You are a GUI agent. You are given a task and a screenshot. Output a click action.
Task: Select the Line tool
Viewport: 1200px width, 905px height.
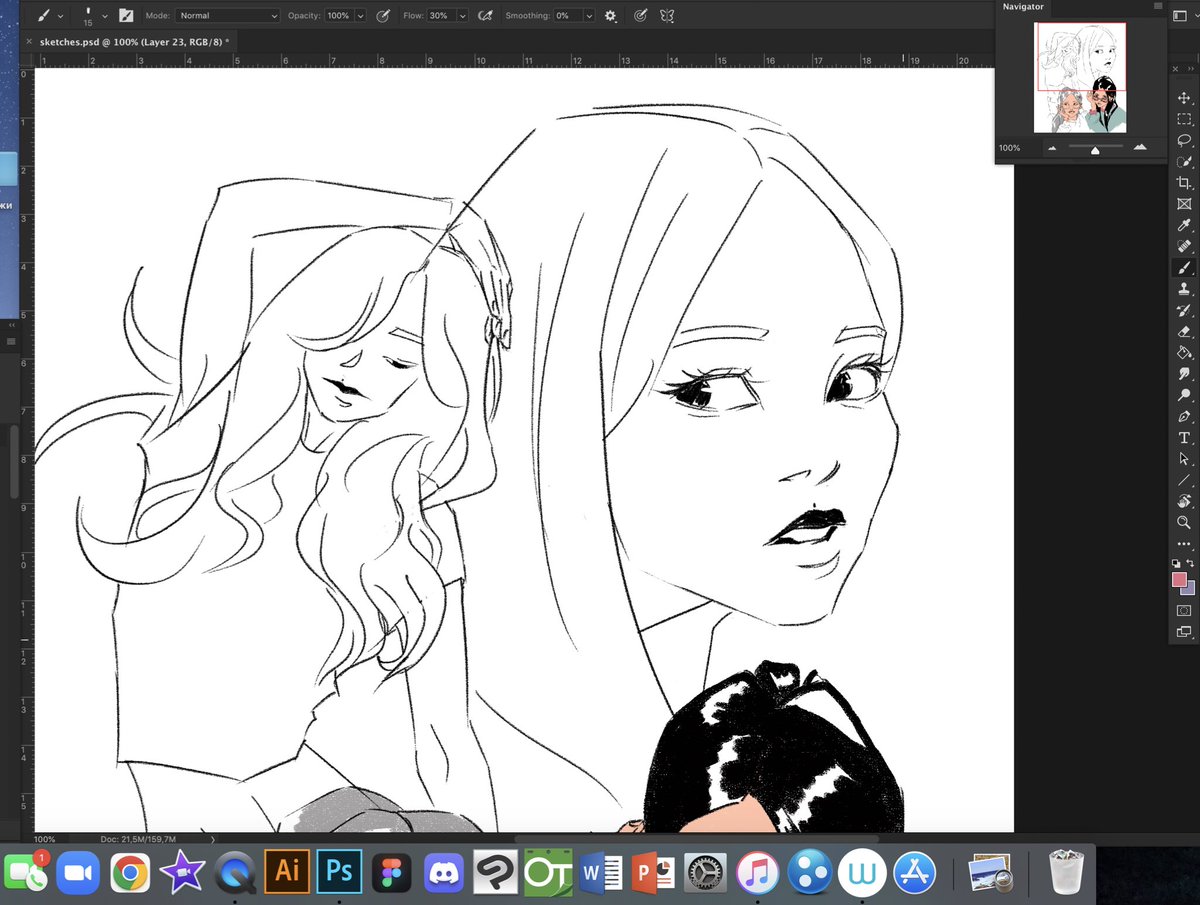(1184, 480)
